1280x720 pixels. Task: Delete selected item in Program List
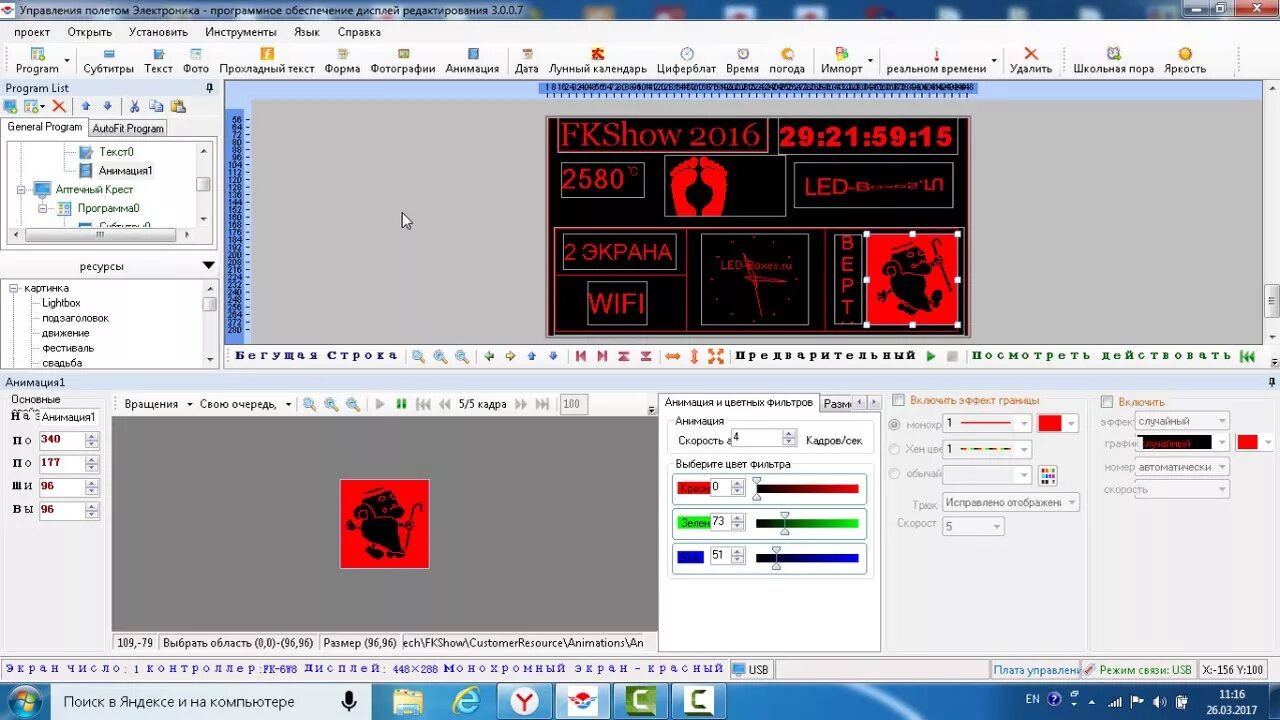point(59,106)
